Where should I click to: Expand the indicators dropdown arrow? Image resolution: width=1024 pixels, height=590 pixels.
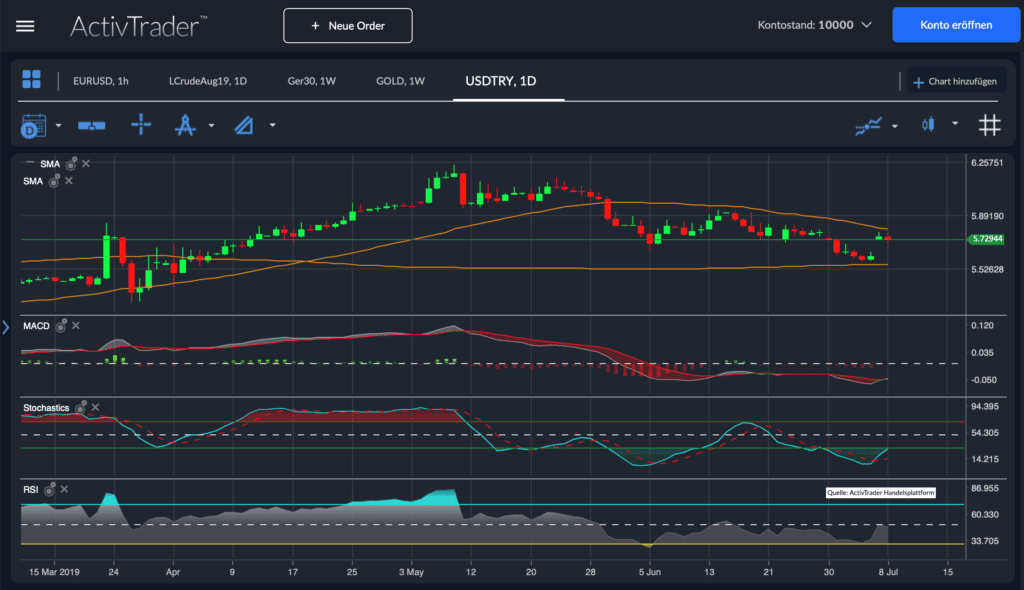tap(895, 126)
